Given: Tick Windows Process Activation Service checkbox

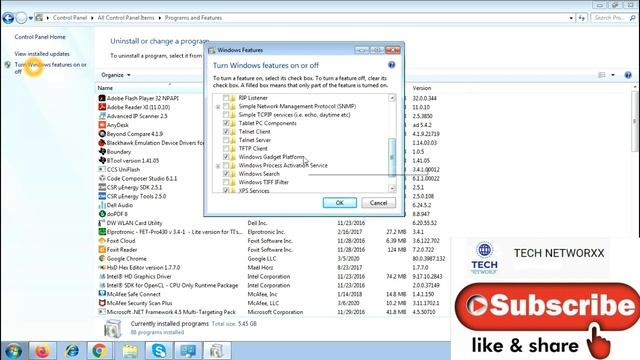Looking at the screenshot, I should pyautogui.click(x=226, y=166).
